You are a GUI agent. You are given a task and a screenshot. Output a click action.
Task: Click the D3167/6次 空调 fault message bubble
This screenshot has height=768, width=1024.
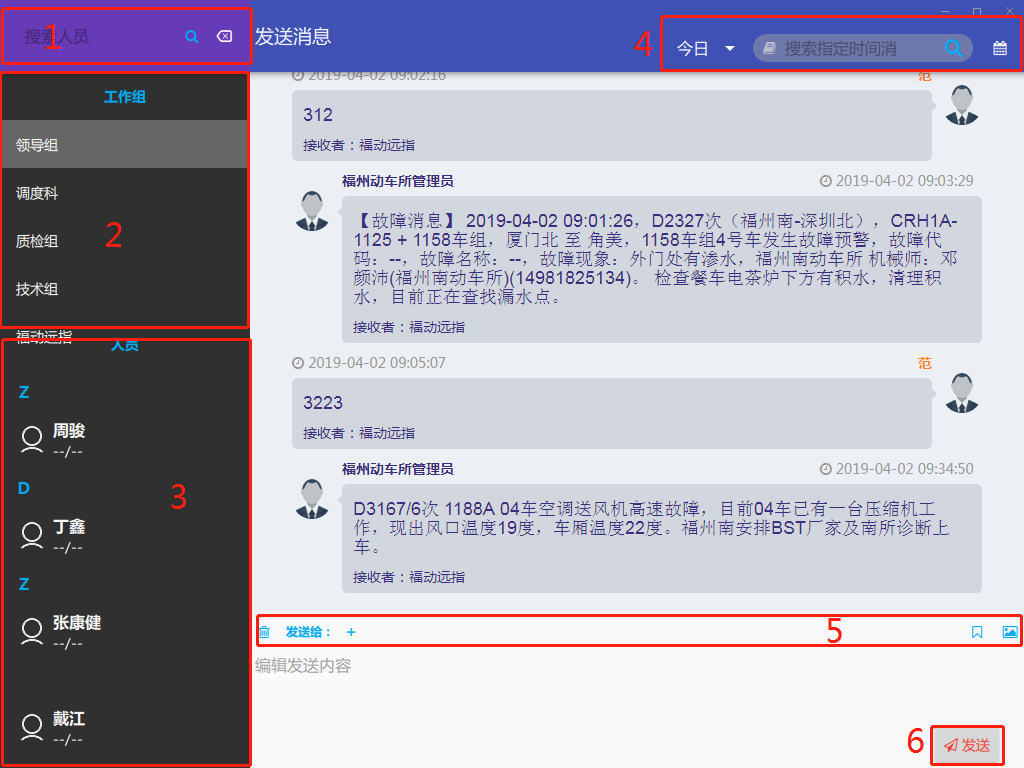662,539
